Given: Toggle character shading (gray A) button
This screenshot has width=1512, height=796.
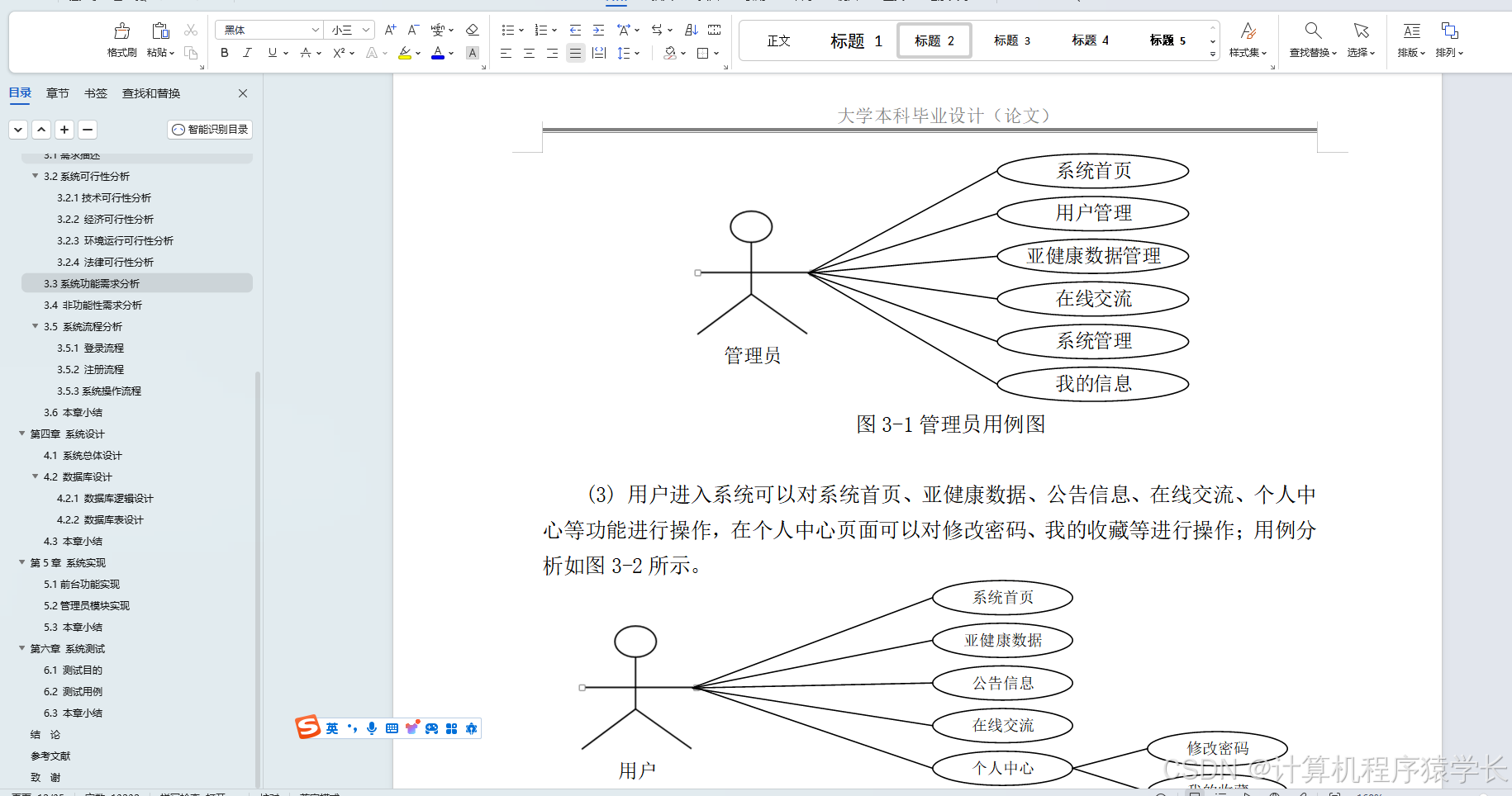Looking at the screenshot, I should pos(473,53).
